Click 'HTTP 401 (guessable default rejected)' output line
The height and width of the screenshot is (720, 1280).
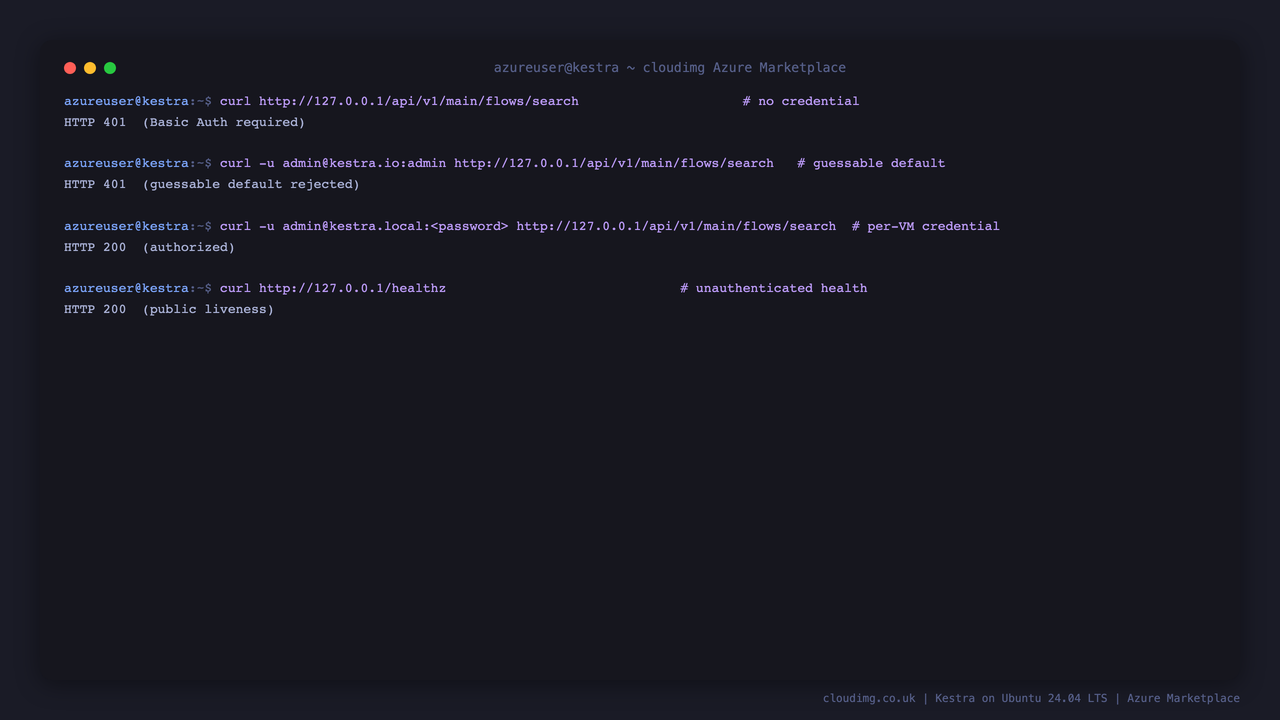(212, 184)
